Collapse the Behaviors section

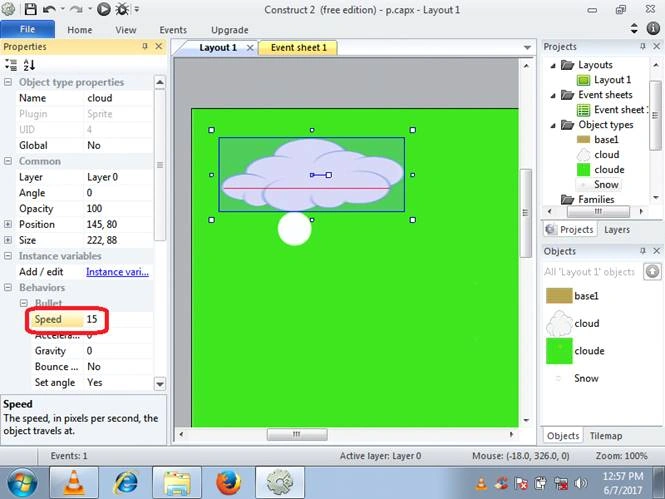point(8,287)
